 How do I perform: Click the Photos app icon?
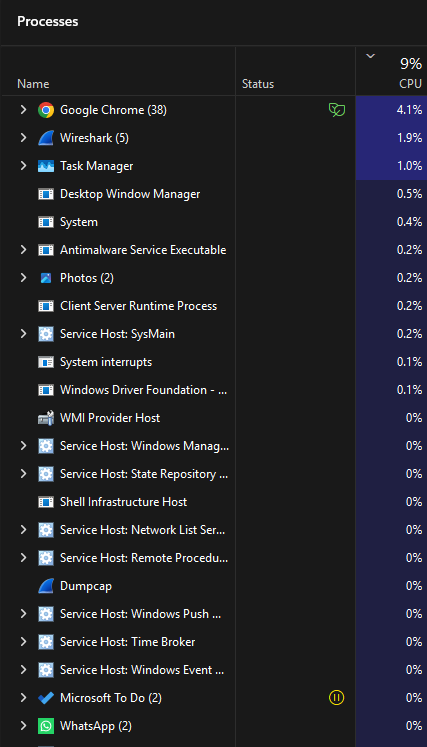[x=46, y=278]
